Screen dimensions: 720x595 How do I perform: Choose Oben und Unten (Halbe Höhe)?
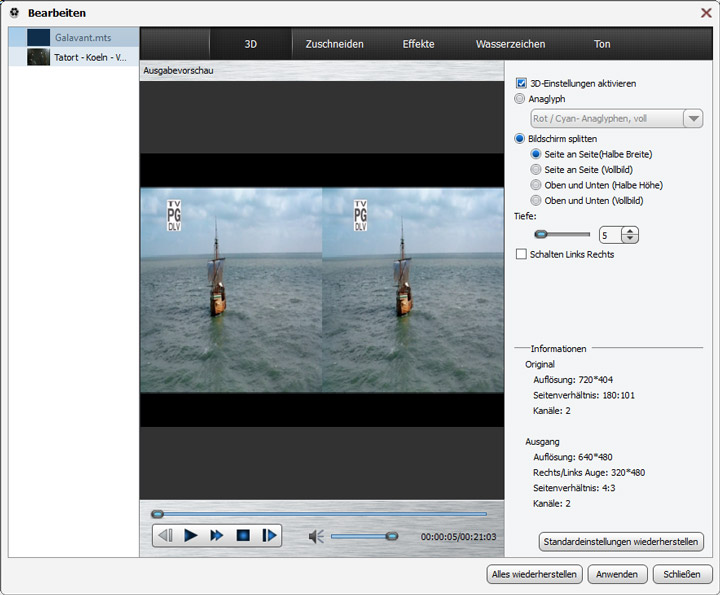pos(535,185)
